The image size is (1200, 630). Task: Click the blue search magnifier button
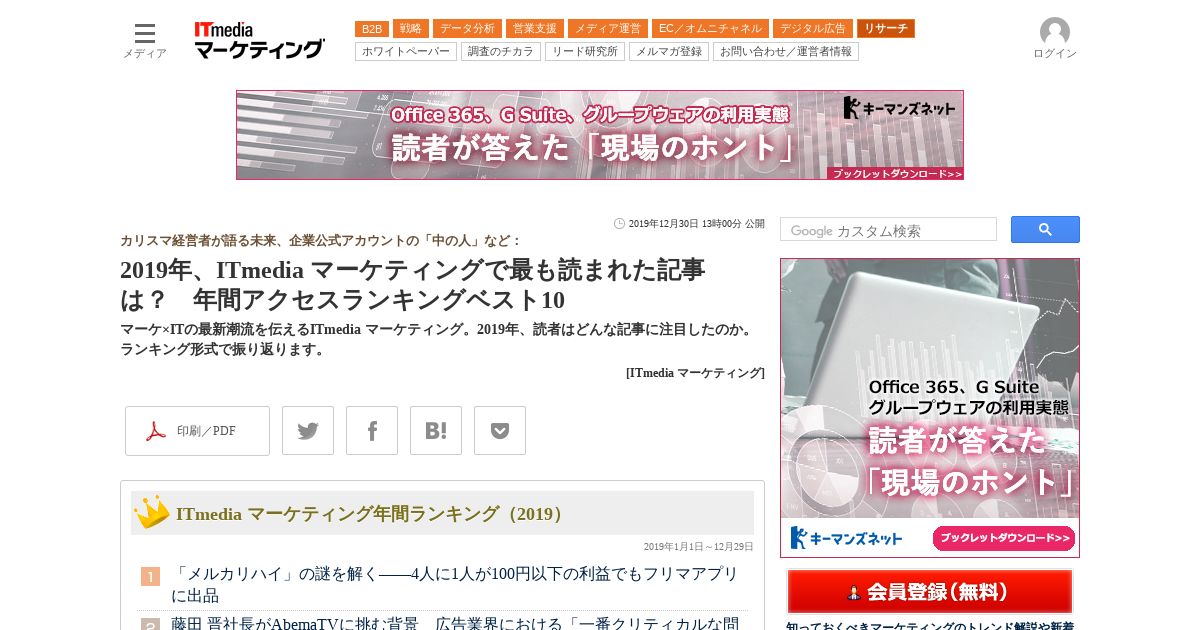click(x=1045, y=230)
